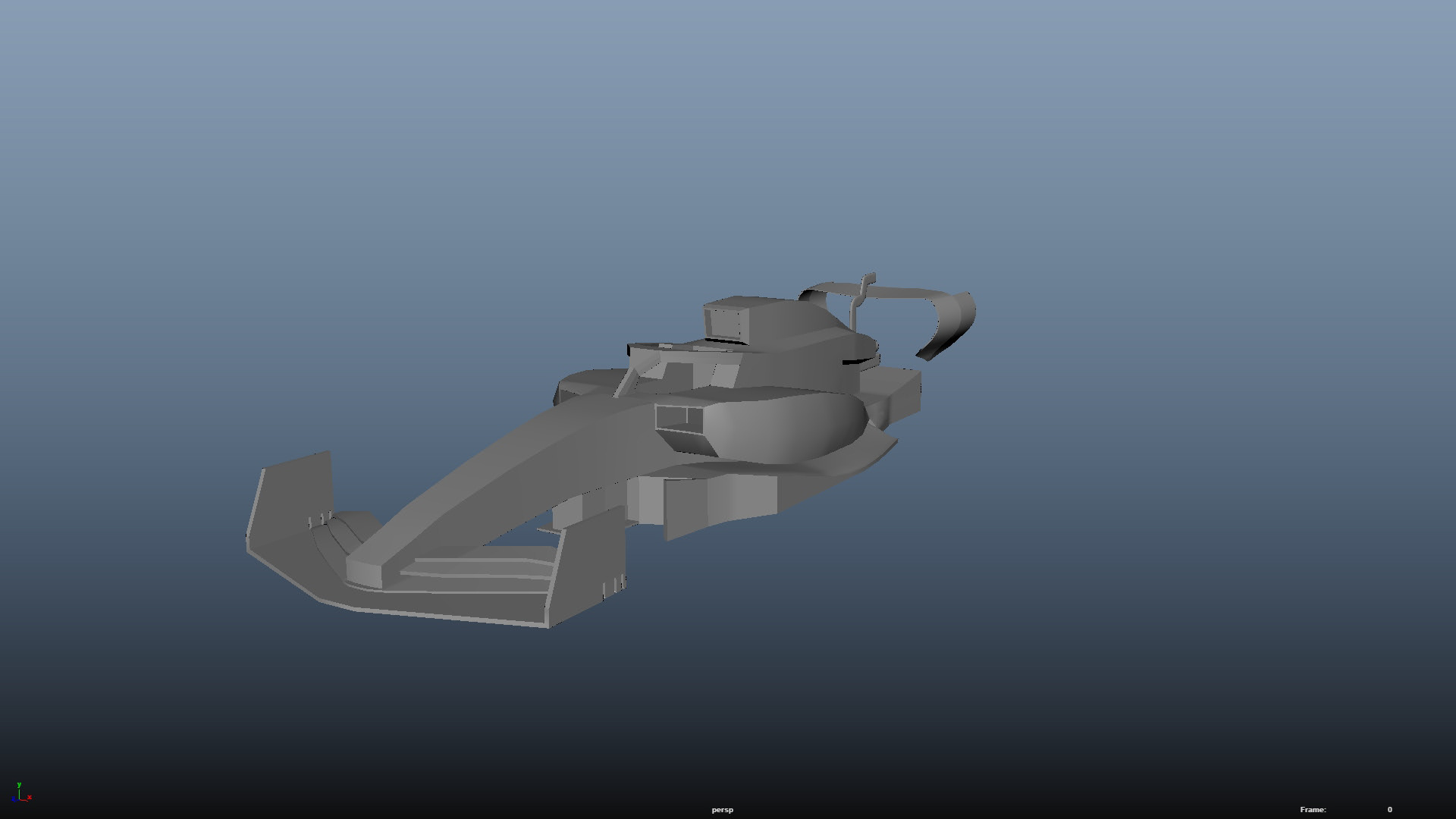Image resolution: width=1456 pixels, height=819 pixels.
Task: Click the persp camera name label
Action: pyautogui.click(x=722, y=810)
